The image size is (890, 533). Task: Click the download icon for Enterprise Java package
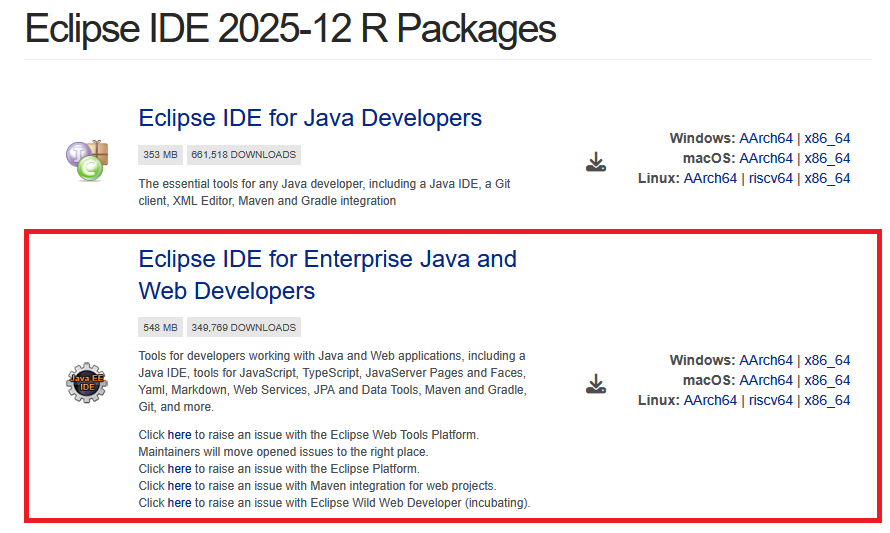(596, 383)
